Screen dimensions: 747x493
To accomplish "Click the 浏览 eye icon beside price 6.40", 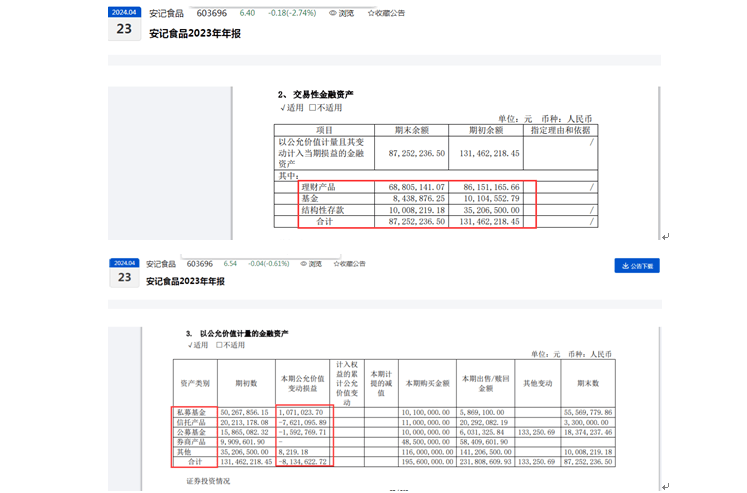I will (x=333, y=13).
